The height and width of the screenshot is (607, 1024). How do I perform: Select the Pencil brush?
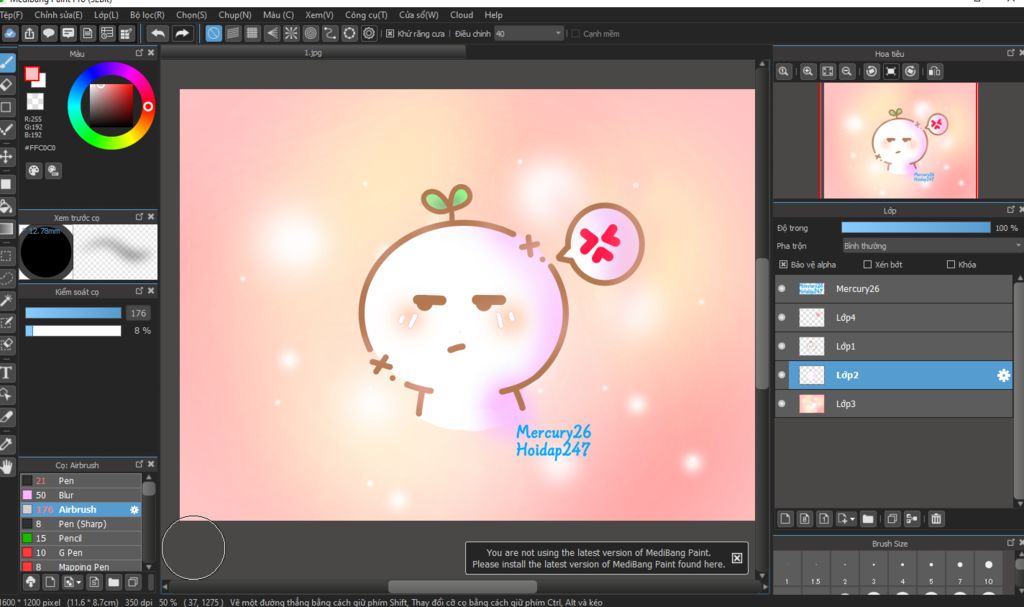[81, 538]
